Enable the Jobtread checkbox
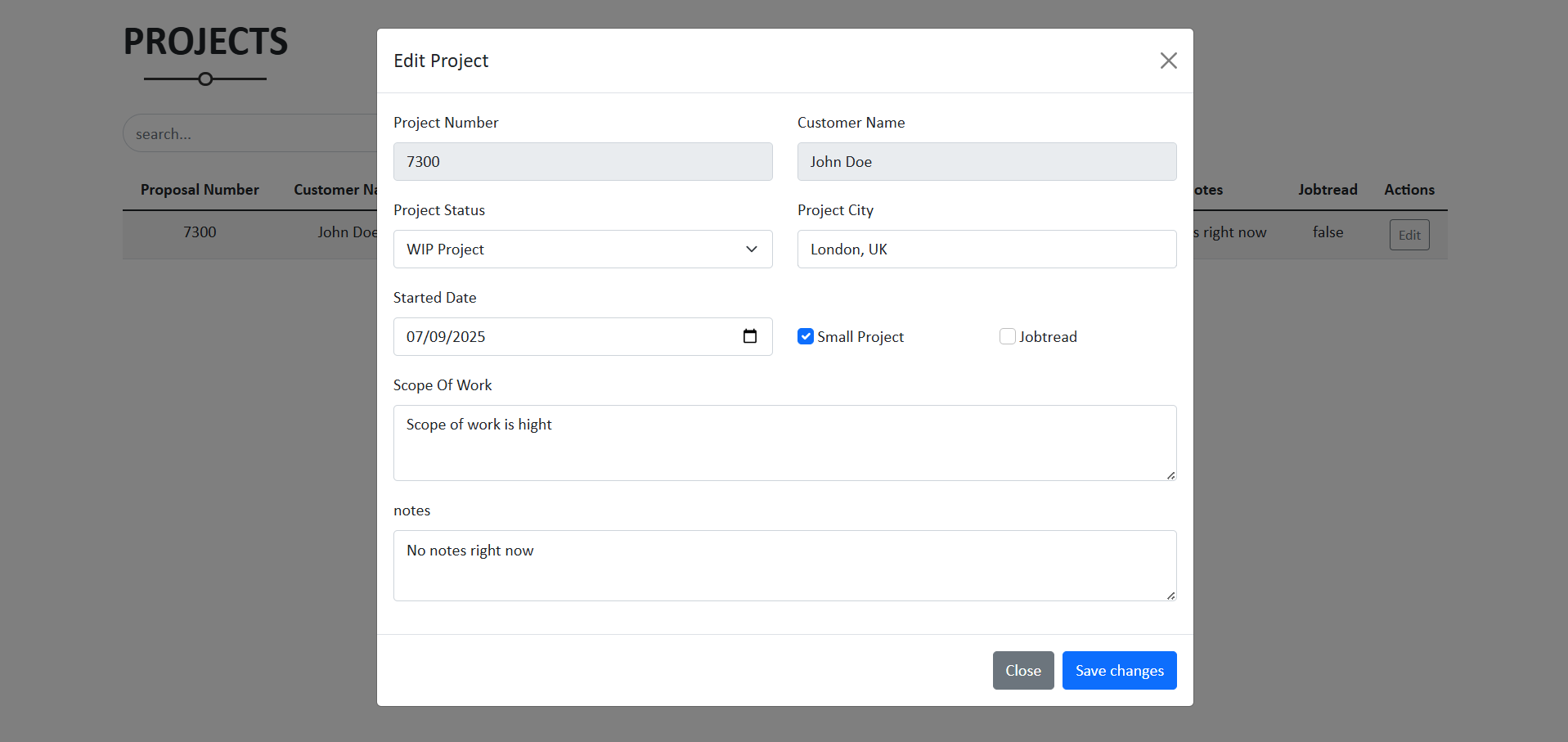The image size is (1568, 742). (1007, 336)
